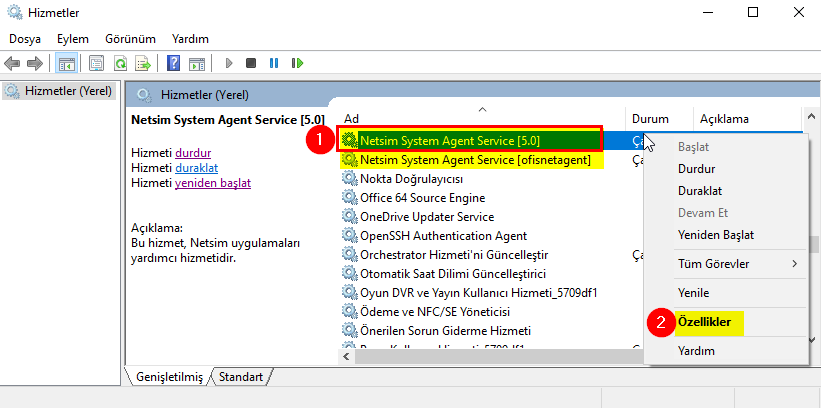821x408 pixels.
Task: Select Netsim System Agent Service [ofisnetagent] row
Action: coord(475,160)
